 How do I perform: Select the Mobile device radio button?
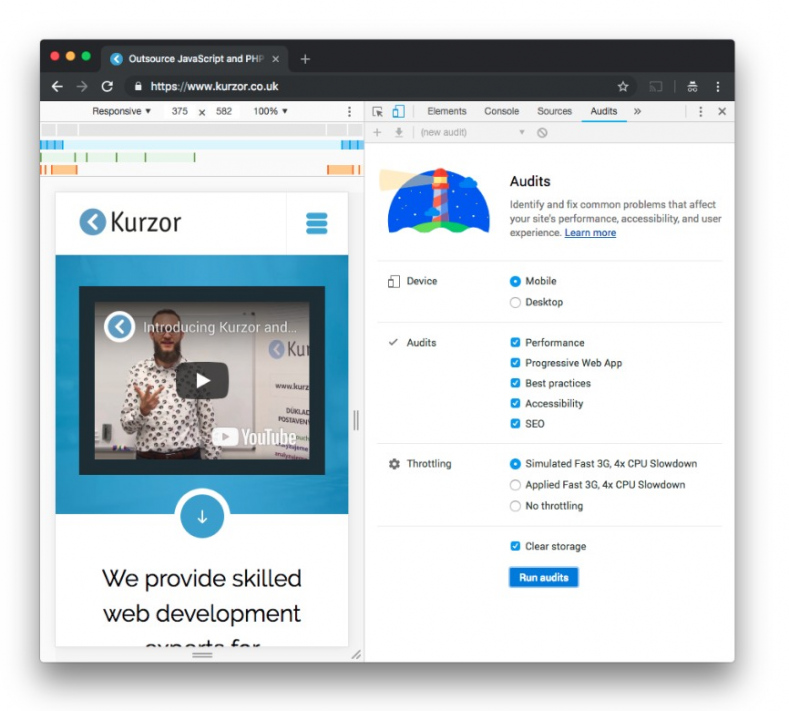pyautogui.click(x=515, y=281)
